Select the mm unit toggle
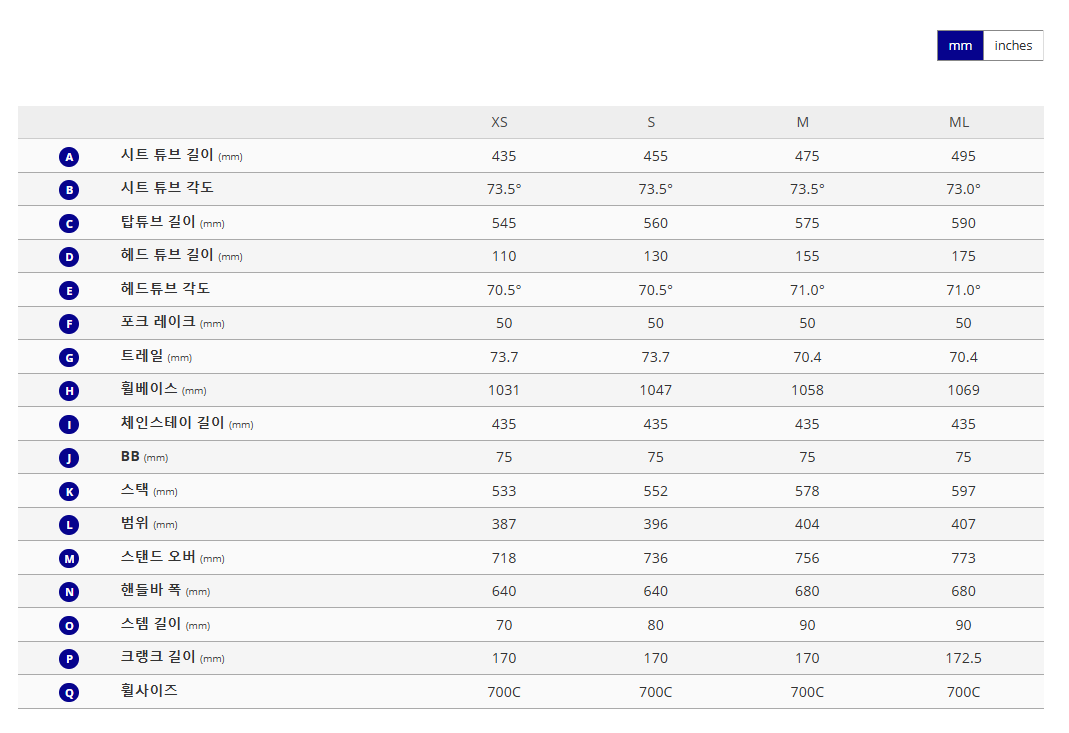This screenshot has height=733, width=1069. 960,46
